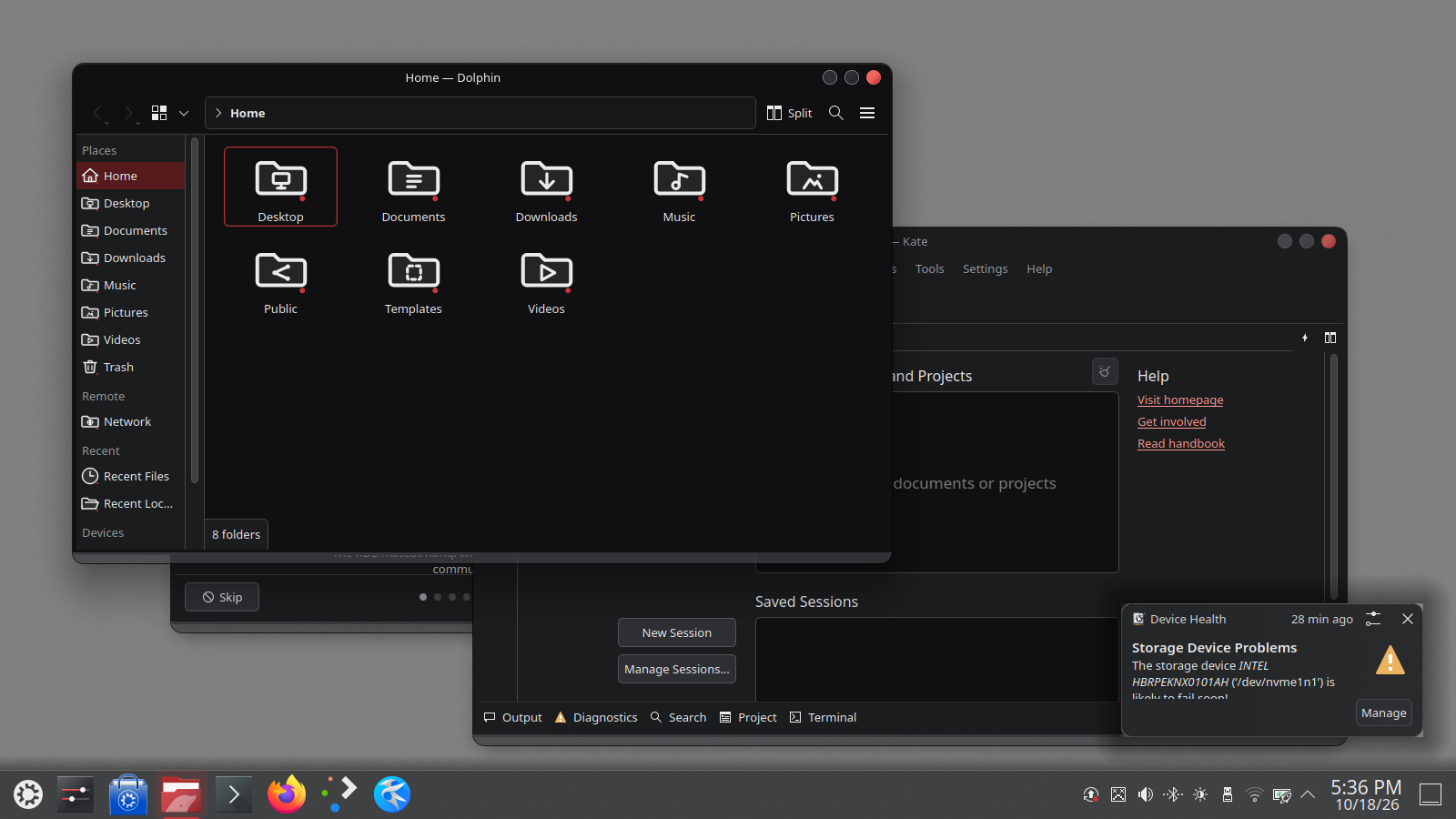Expand the breadcrumb chevron before Home
This screenshot has width=1456, height=819.
[218, 113]
